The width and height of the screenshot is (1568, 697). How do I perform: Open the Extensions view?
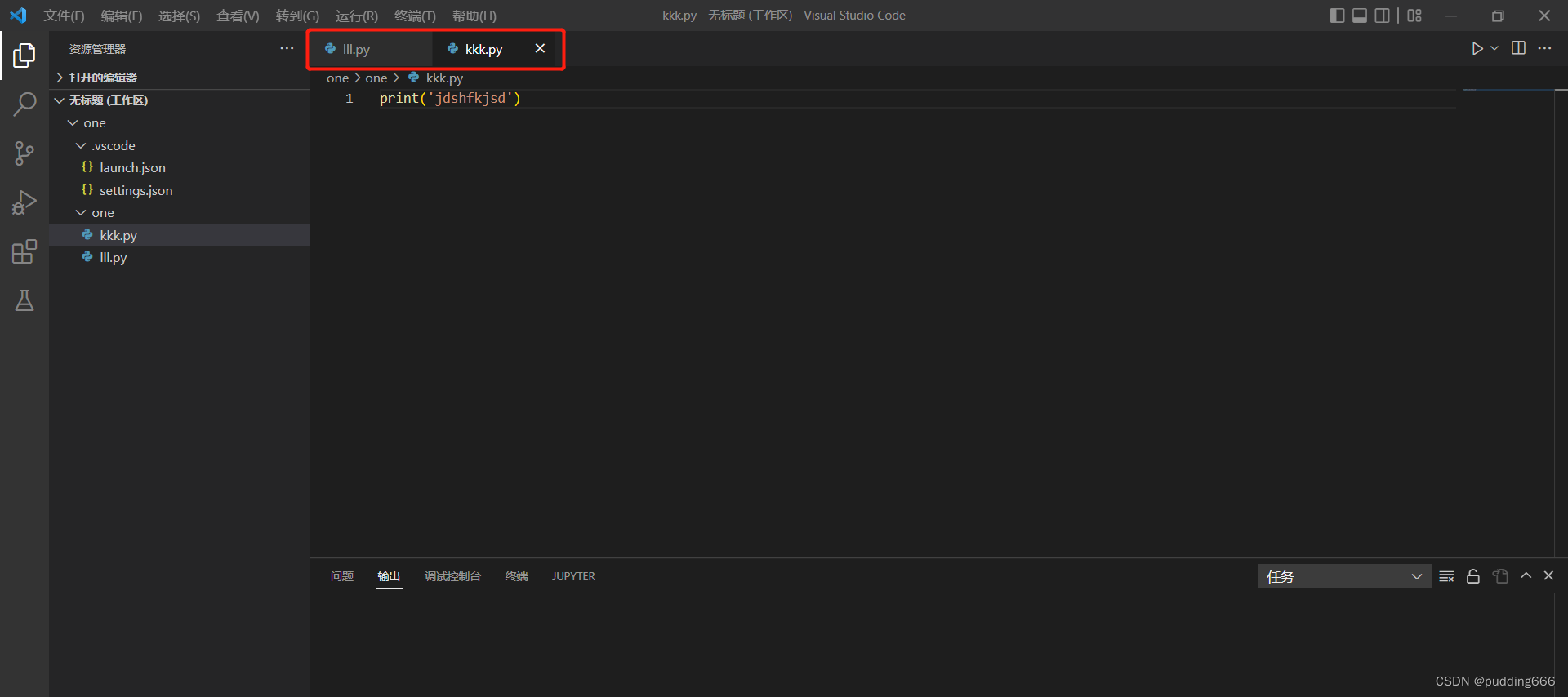[24, 251]
